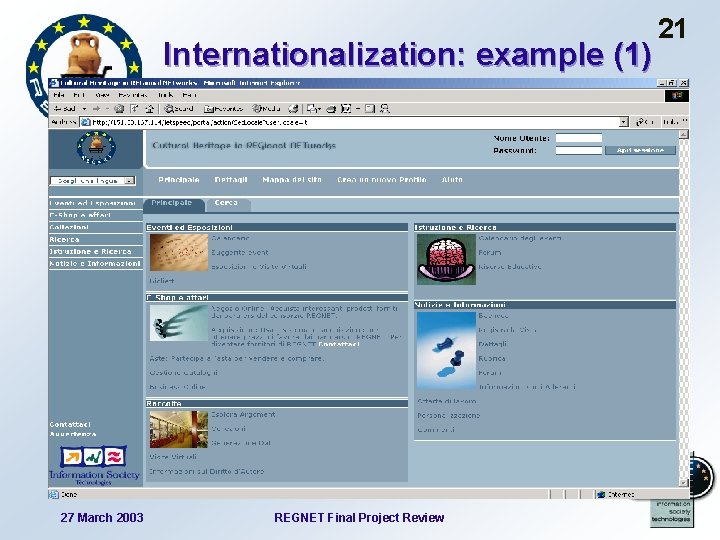Refresh the page with the Refresh icon
Viewport: 720px width, 540px height.
coord(134,109)
